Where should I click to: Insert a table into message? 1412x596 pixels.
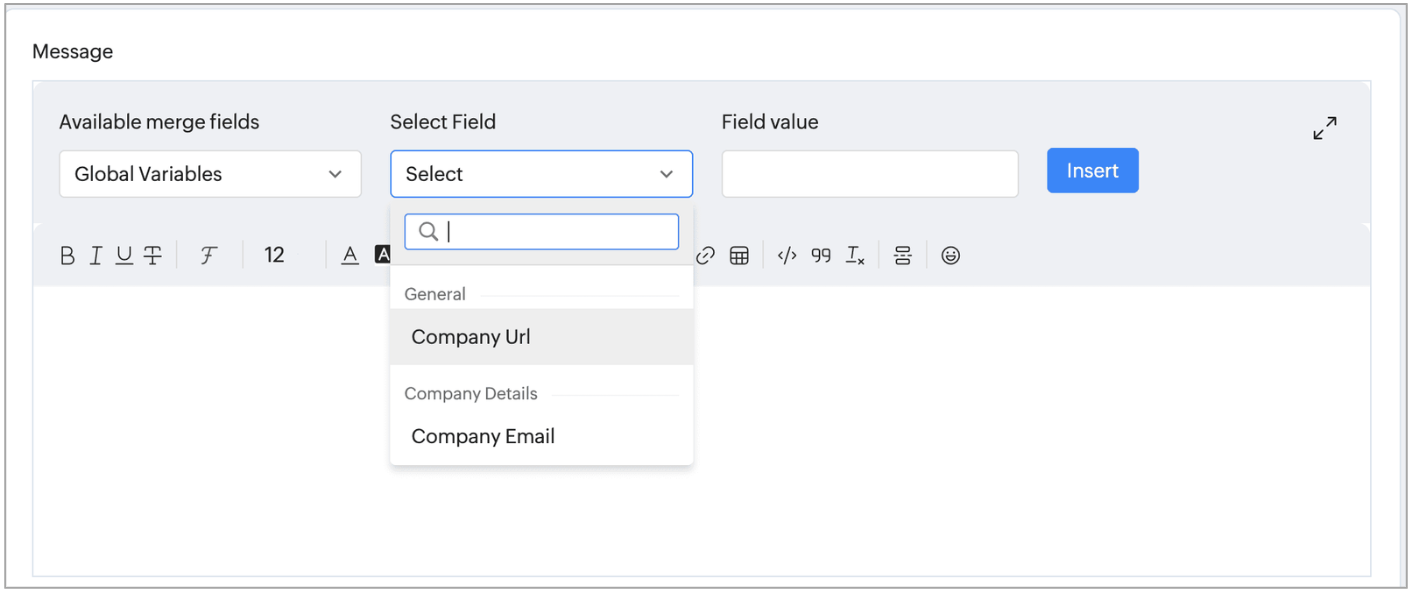point(739,256)
